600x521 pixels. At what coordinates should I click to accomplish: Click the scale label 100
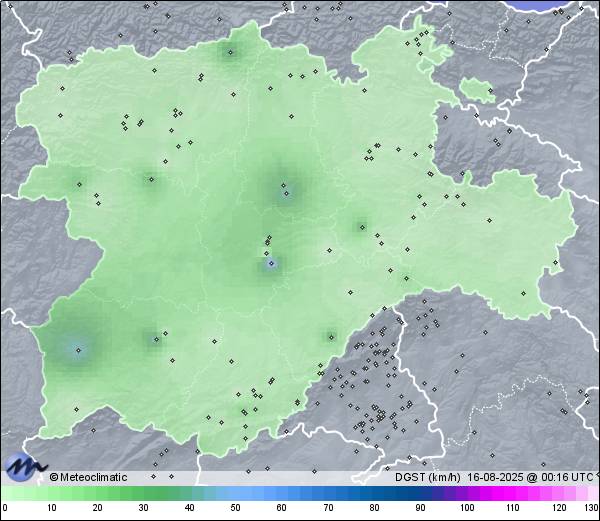point(467,508)
